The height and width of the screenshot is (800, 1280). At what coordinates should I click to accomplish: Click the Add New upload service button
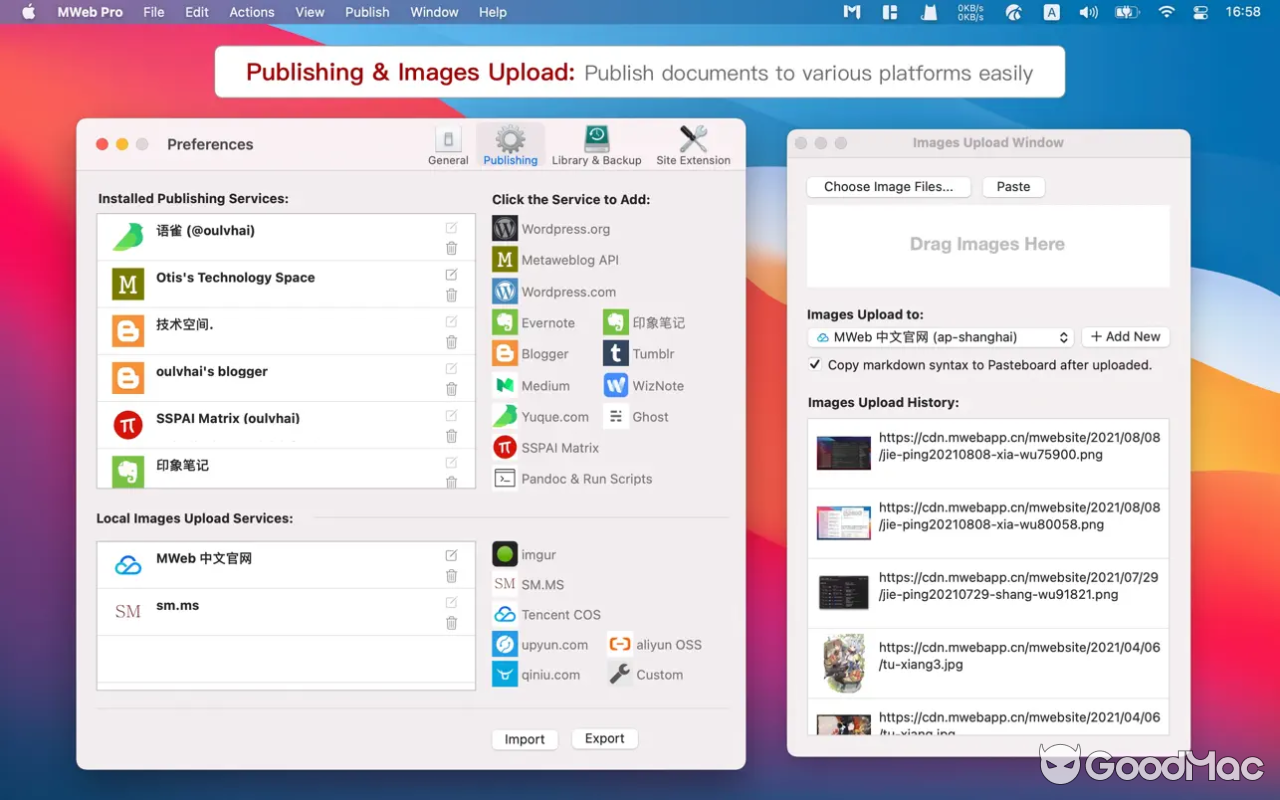[1125, 337]
